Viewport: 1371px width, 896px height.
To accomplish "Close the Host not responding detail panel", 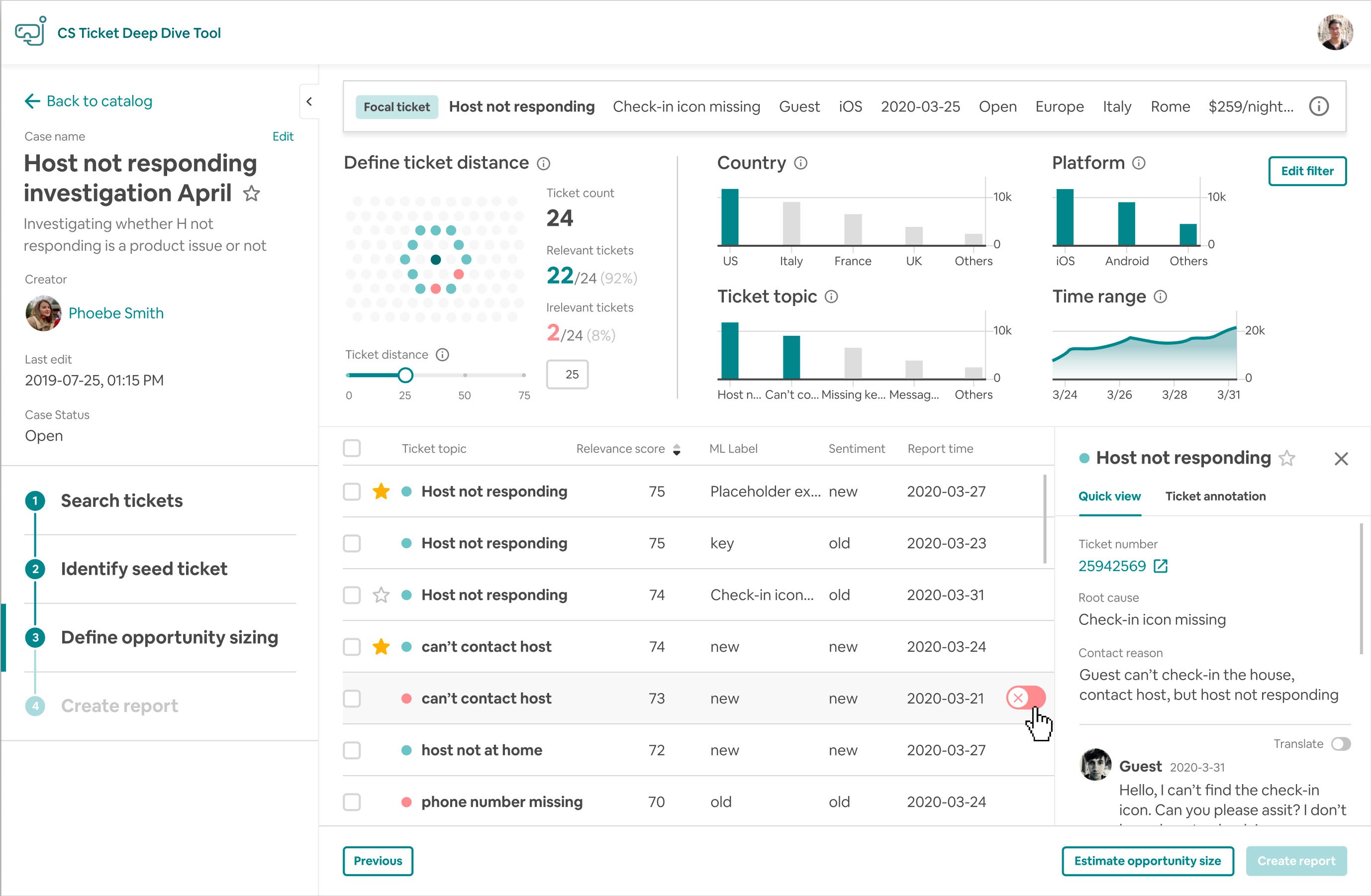I will pyautogui.click(x=1341, y=459).
